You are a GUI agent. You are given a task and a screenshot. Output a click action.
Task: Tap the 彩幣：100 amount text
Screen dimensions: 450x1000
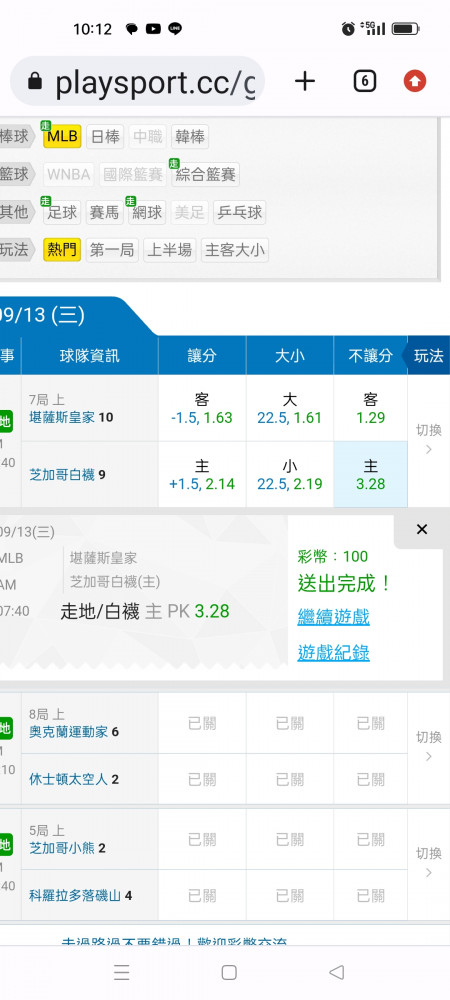pyautogui.click(x=333, y=556)
